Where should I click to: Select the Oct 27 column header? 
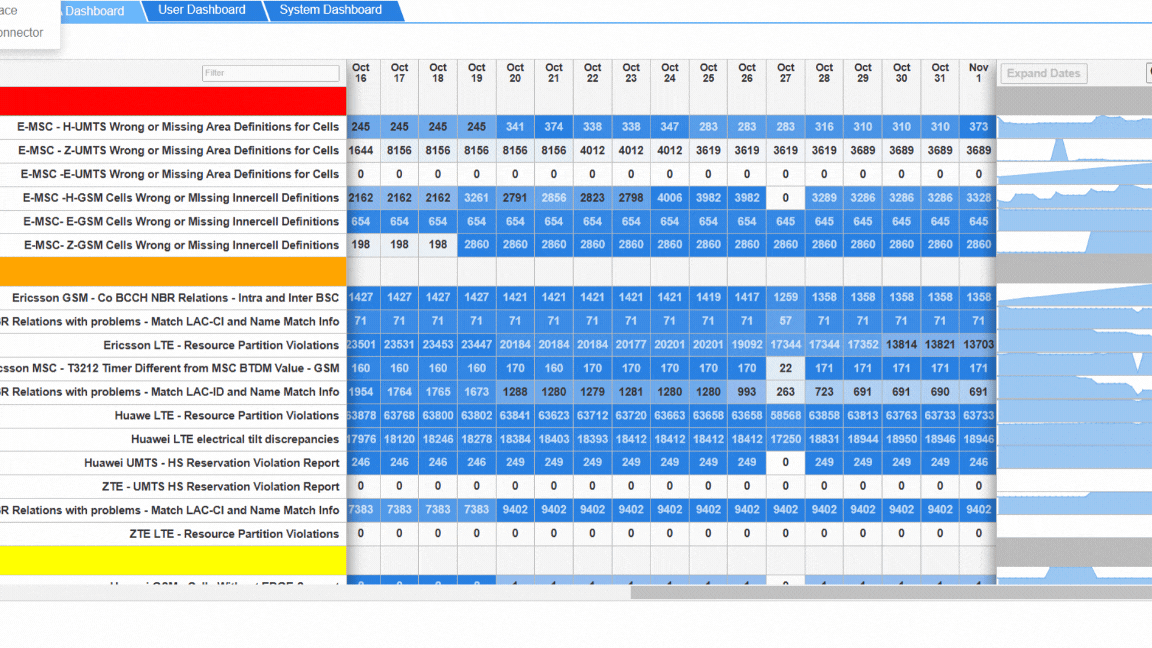click(x=785, y=73)
